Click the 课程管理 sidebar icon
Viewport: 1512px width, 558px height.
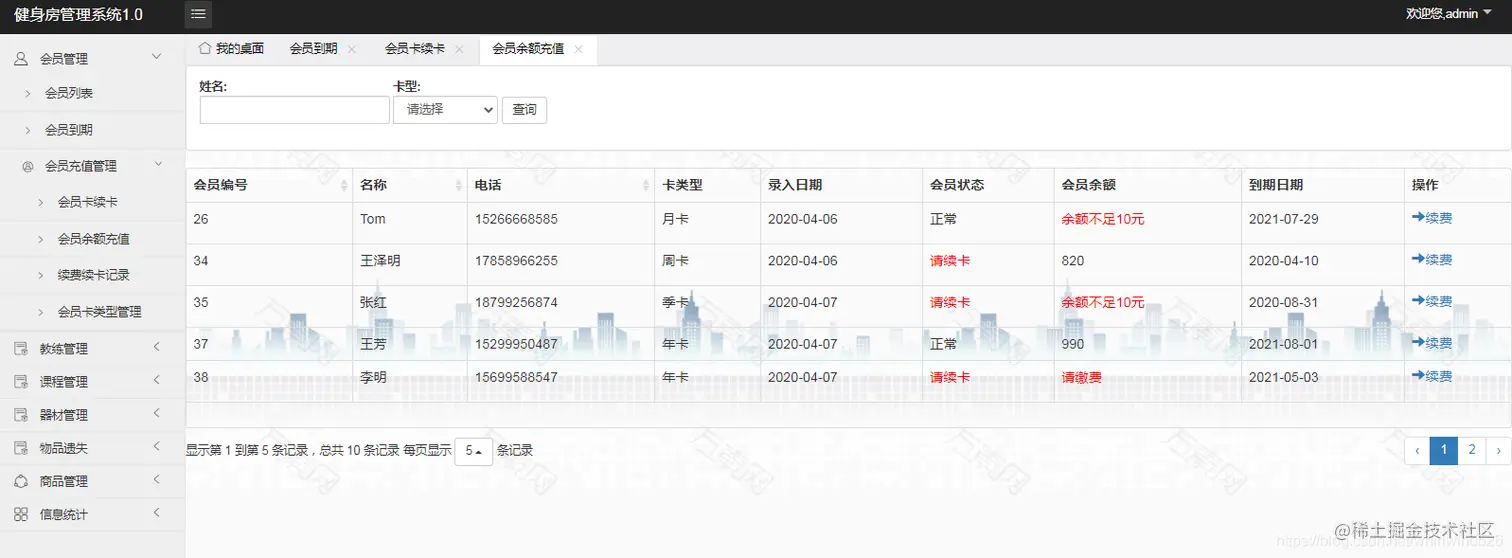(x=20, y=382)
